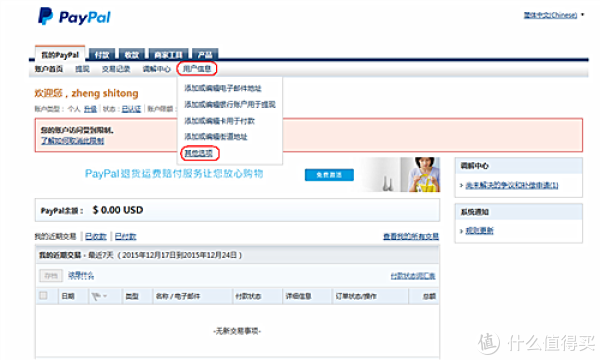Image resolution: width=600 pixels, height=360 pixels.
Task: Filter recent transactions by 已付款
Action: pyautogui.click(x=126, y=236)
